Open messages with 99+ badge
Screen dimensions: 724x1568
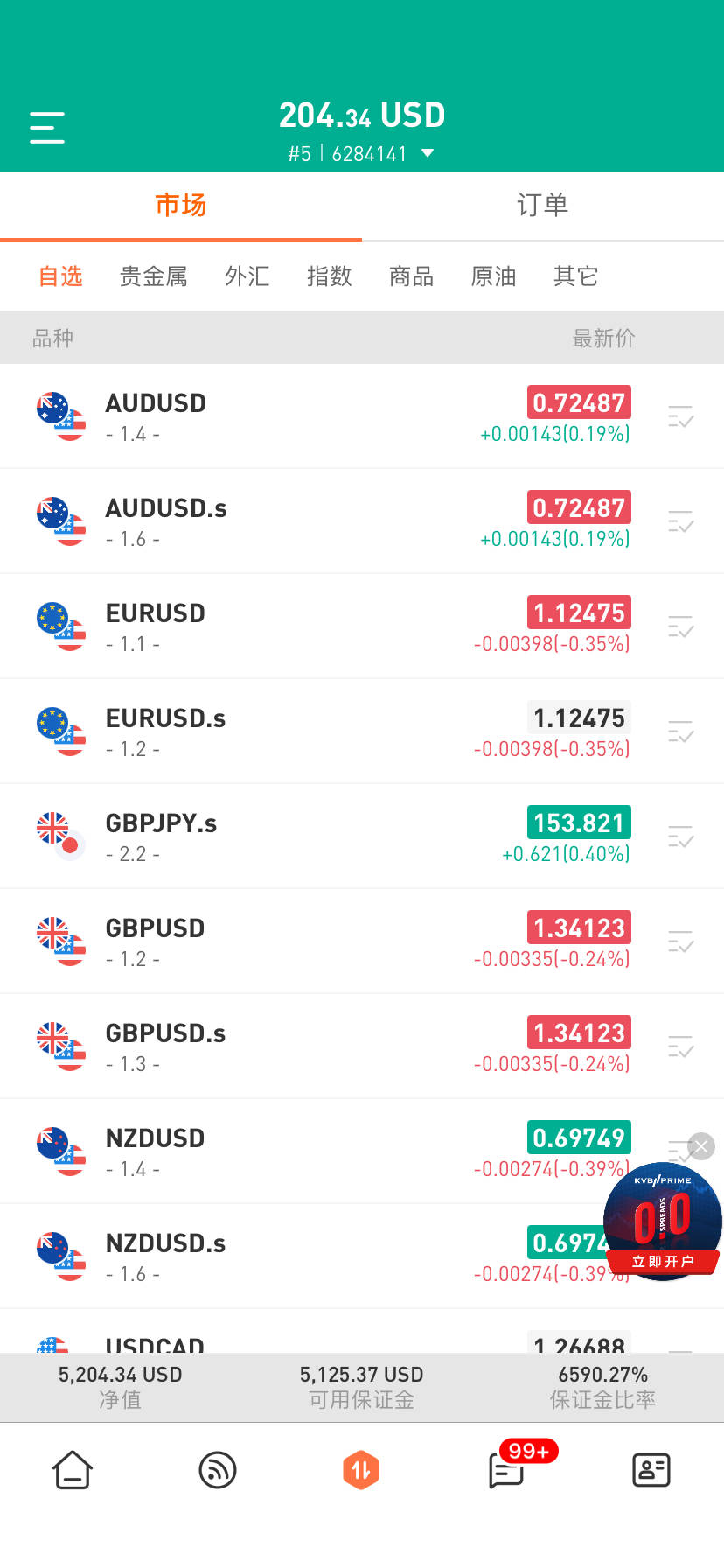507,1470
